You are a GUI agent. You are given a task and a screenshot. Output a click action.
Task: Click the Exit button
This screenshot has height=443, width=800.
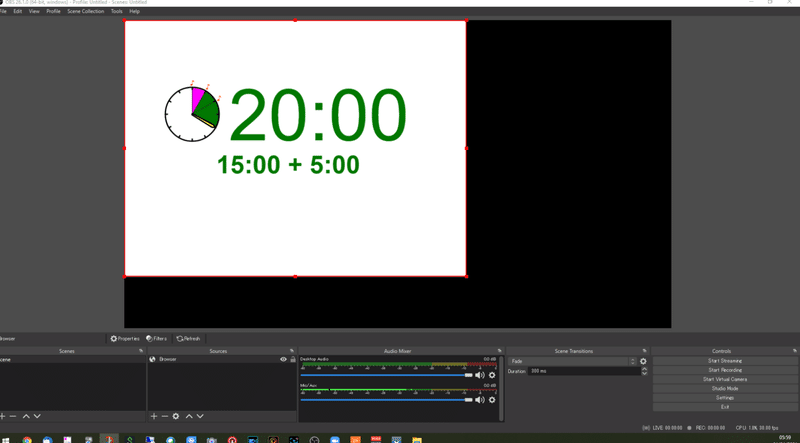click(725, 407)
